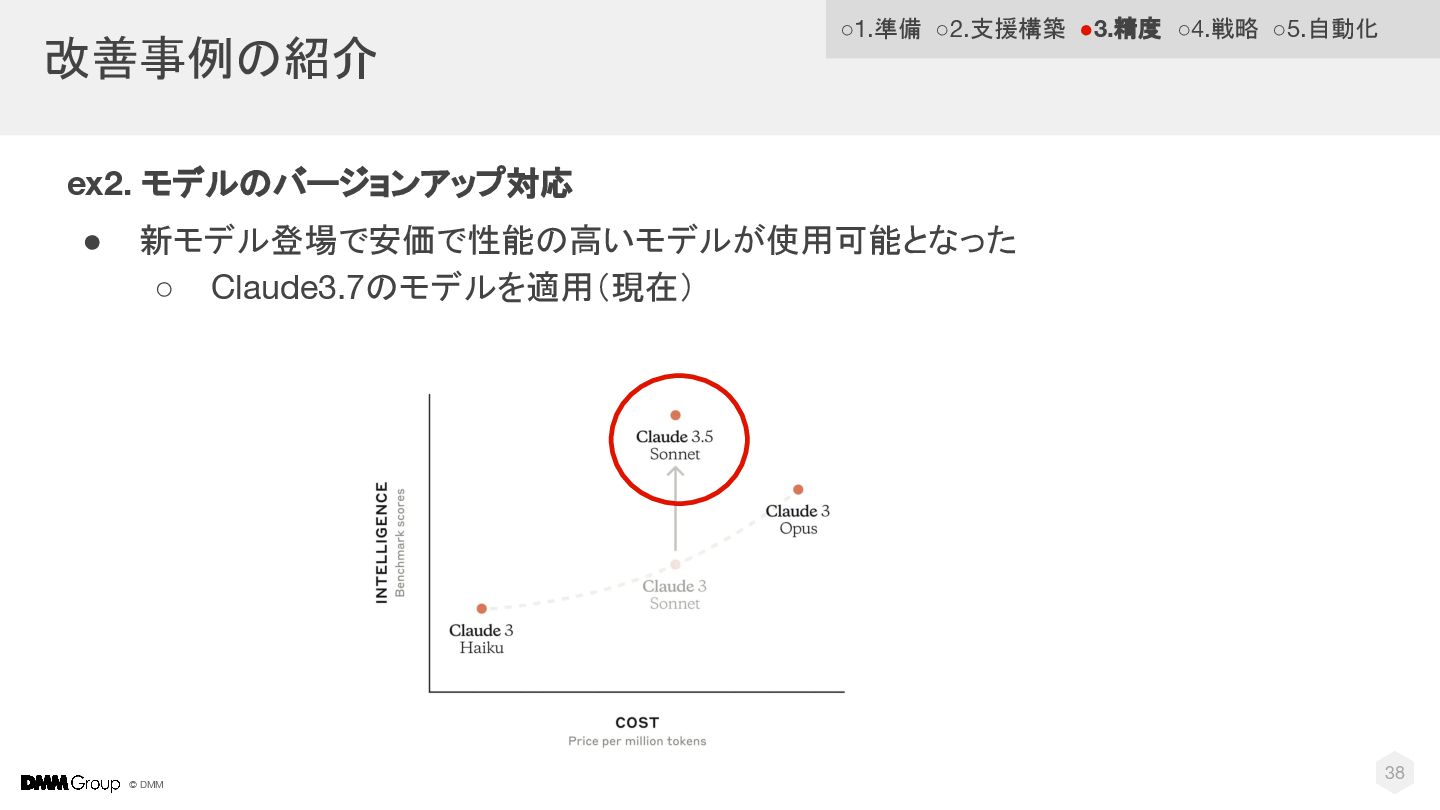Image resolution: width=1440 pixels, height=810 pixels.
Task: Click the "Claude 3 Haiku" chart label
Action: [x=481, y=638]
